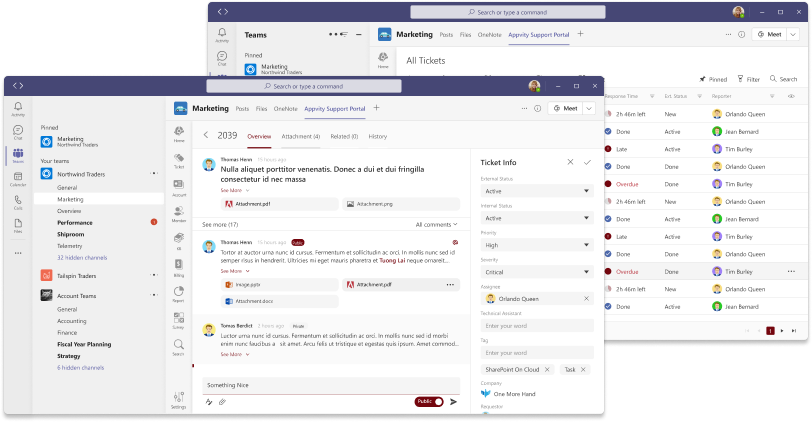The width and height of the screenshot is (812, 422).
Task: Open Posts tab in front window
Action: 242,109
